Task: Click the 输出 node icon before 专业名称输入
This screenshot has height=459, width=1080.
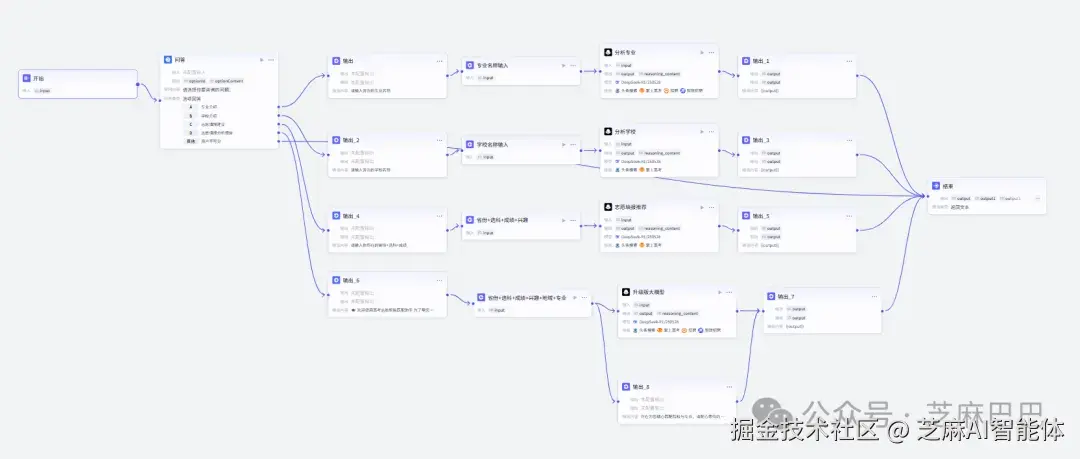Action: coord(336,61)
